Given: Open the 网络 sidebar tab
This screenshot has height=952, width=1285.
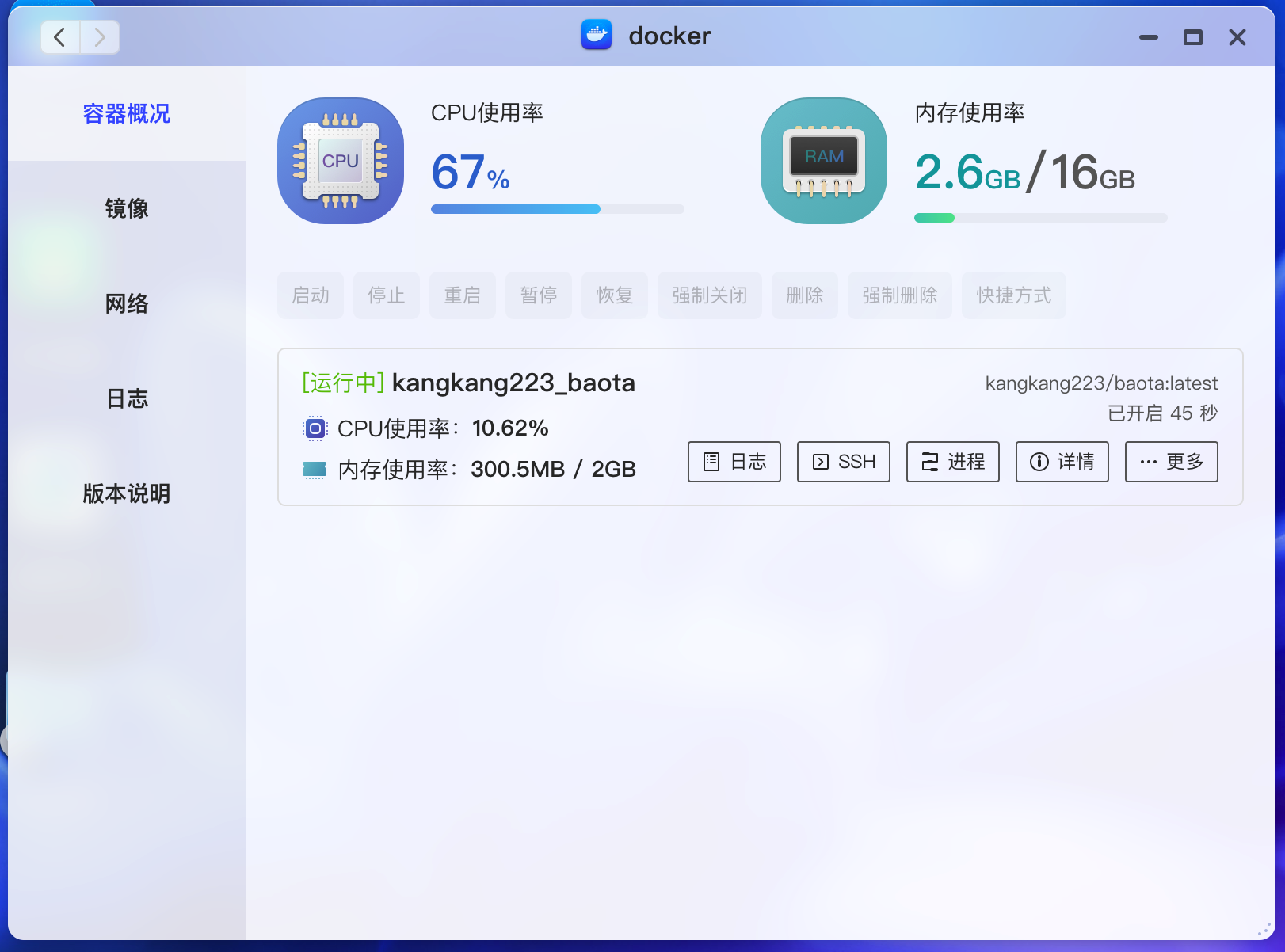Looking at the screenshot, I should click(x=127, y=303).
